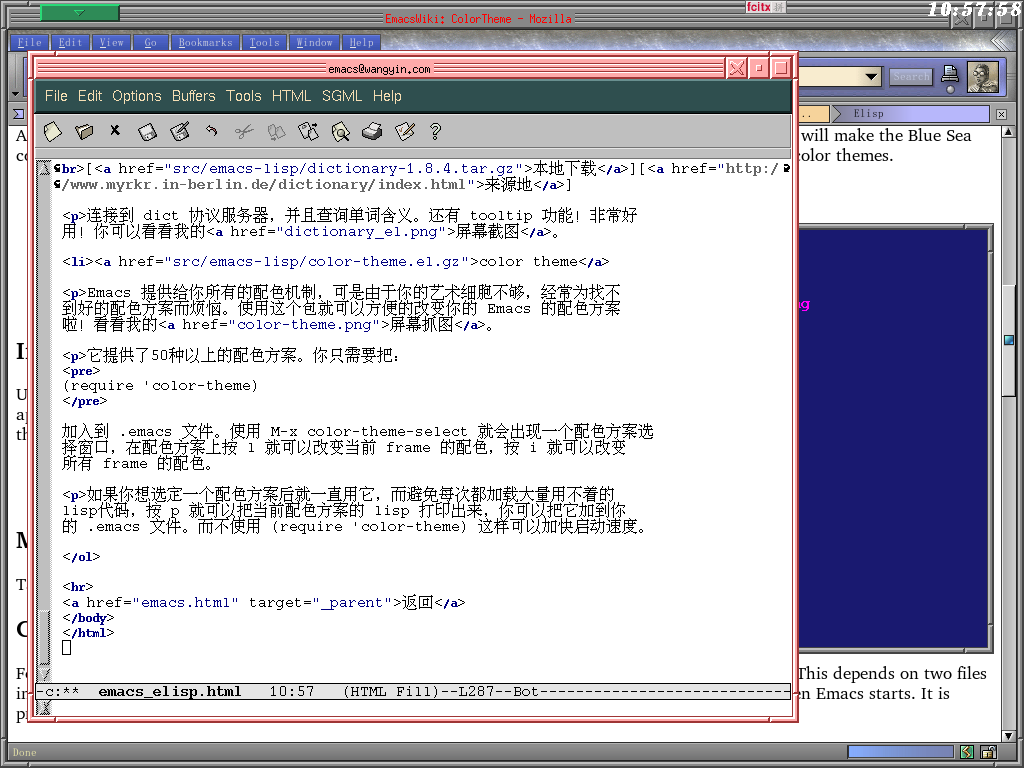1024x768 pixels.
Task: Click the Mozilla status bar progress meter
Action: coord(901,752)
